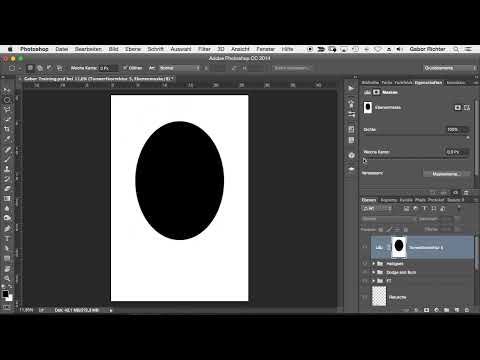The height and width of the screenshot is (360, 480).
Task: Click Weiche Kante slider in properties panel
Action: (x=415, y=158)
